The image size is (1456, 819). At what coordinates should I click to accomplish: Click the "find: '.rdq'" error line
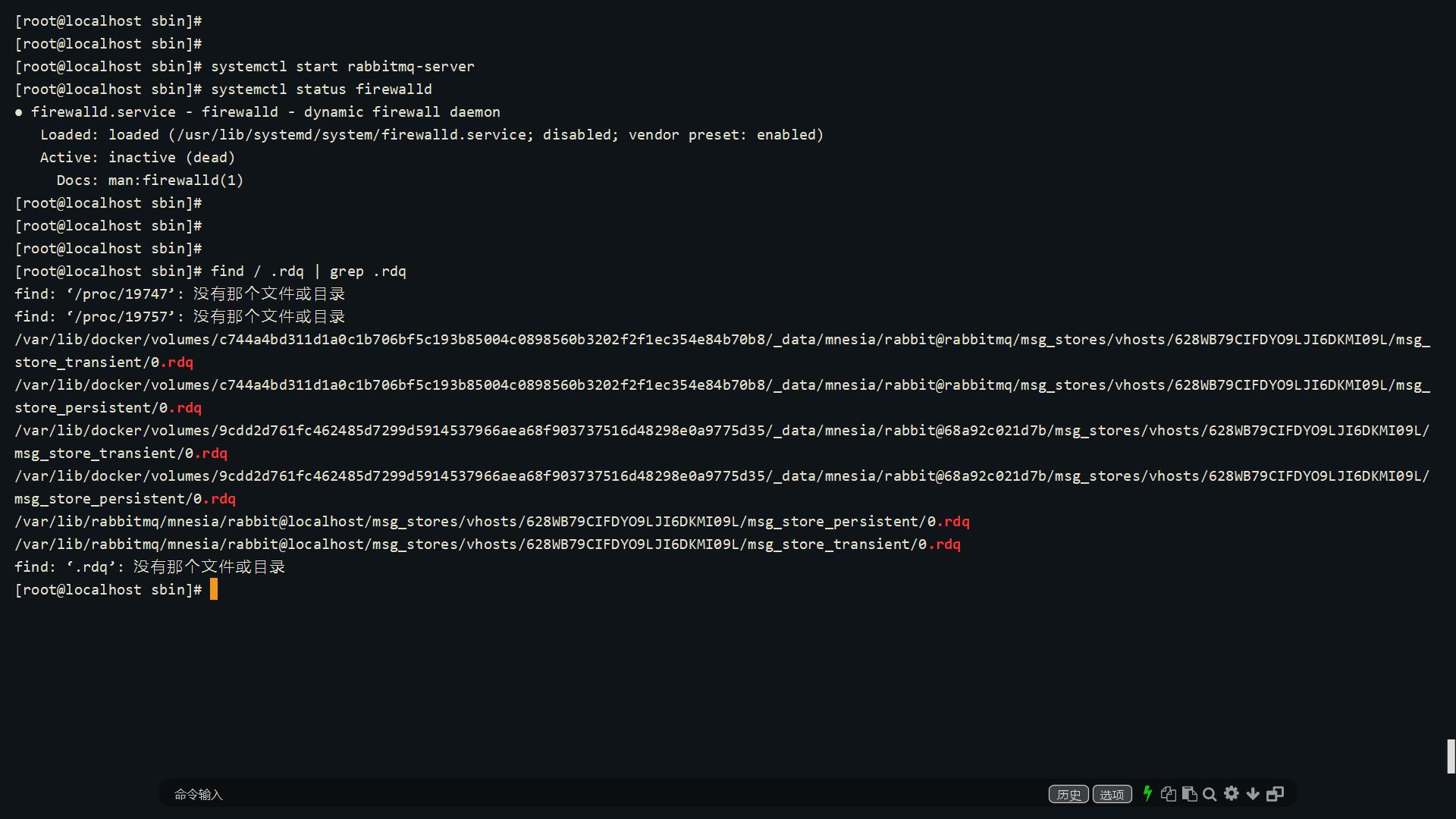point(150,567)
